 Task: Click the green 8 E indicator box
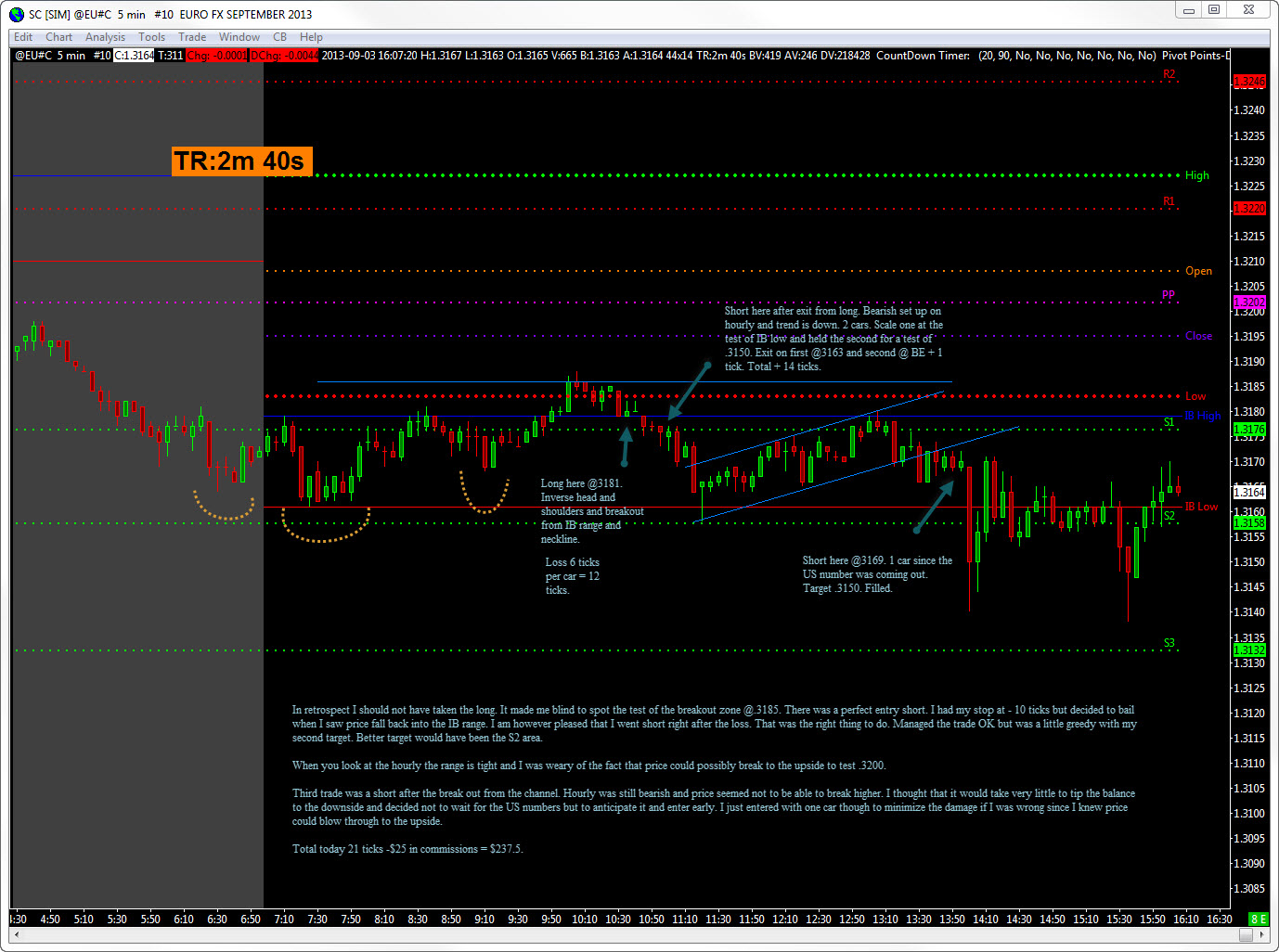[x=1258, y=919]
